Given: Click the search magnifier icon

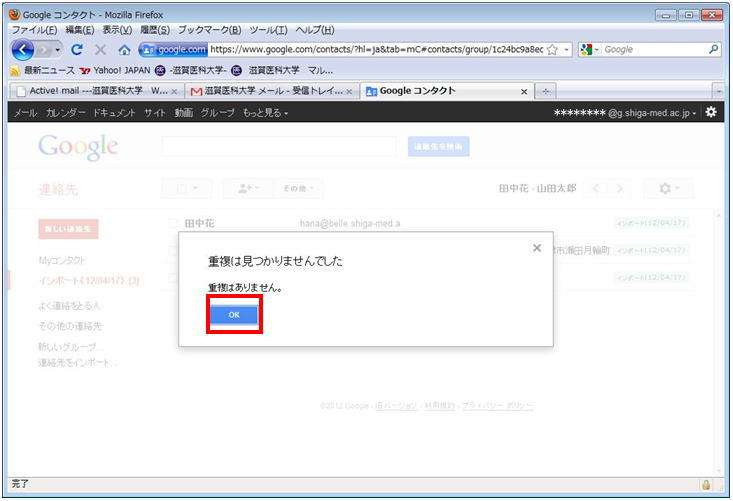Looking at the screenshot, I should click(x=713, y=49).
